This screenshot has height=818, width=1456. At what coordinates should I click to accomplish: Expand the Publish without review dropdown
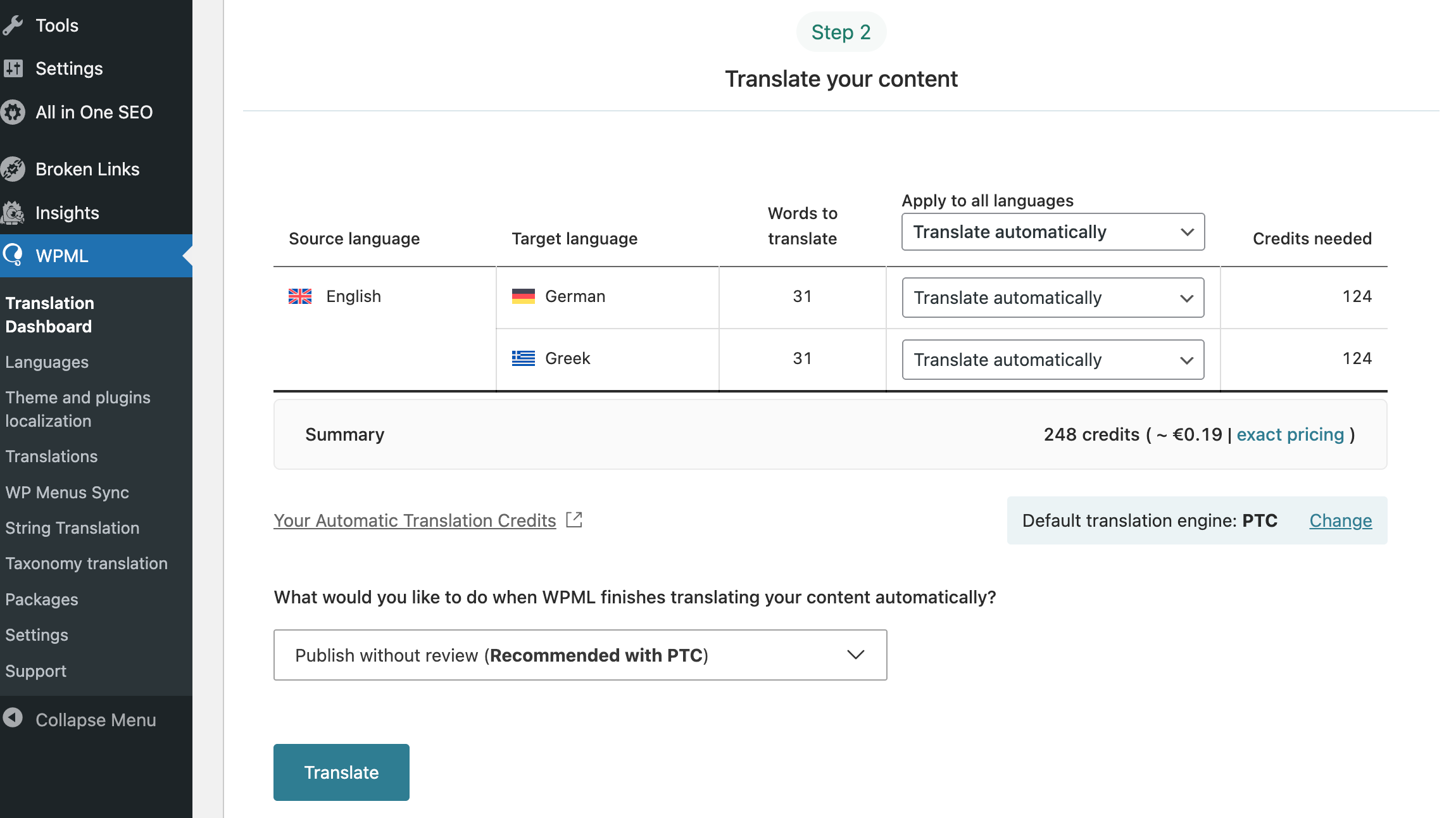[580, 655]
